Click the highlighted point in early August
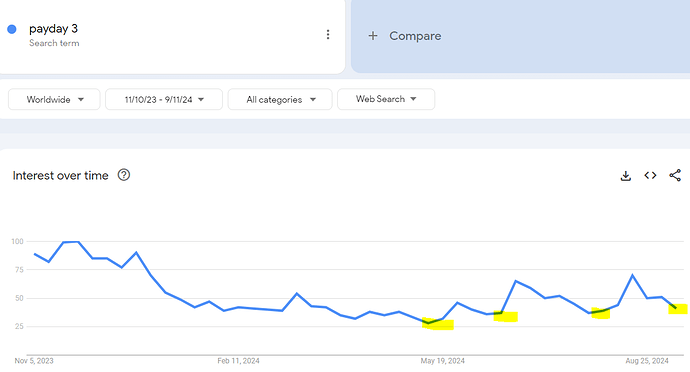This screenshot has height=372, width=690. 602,311
